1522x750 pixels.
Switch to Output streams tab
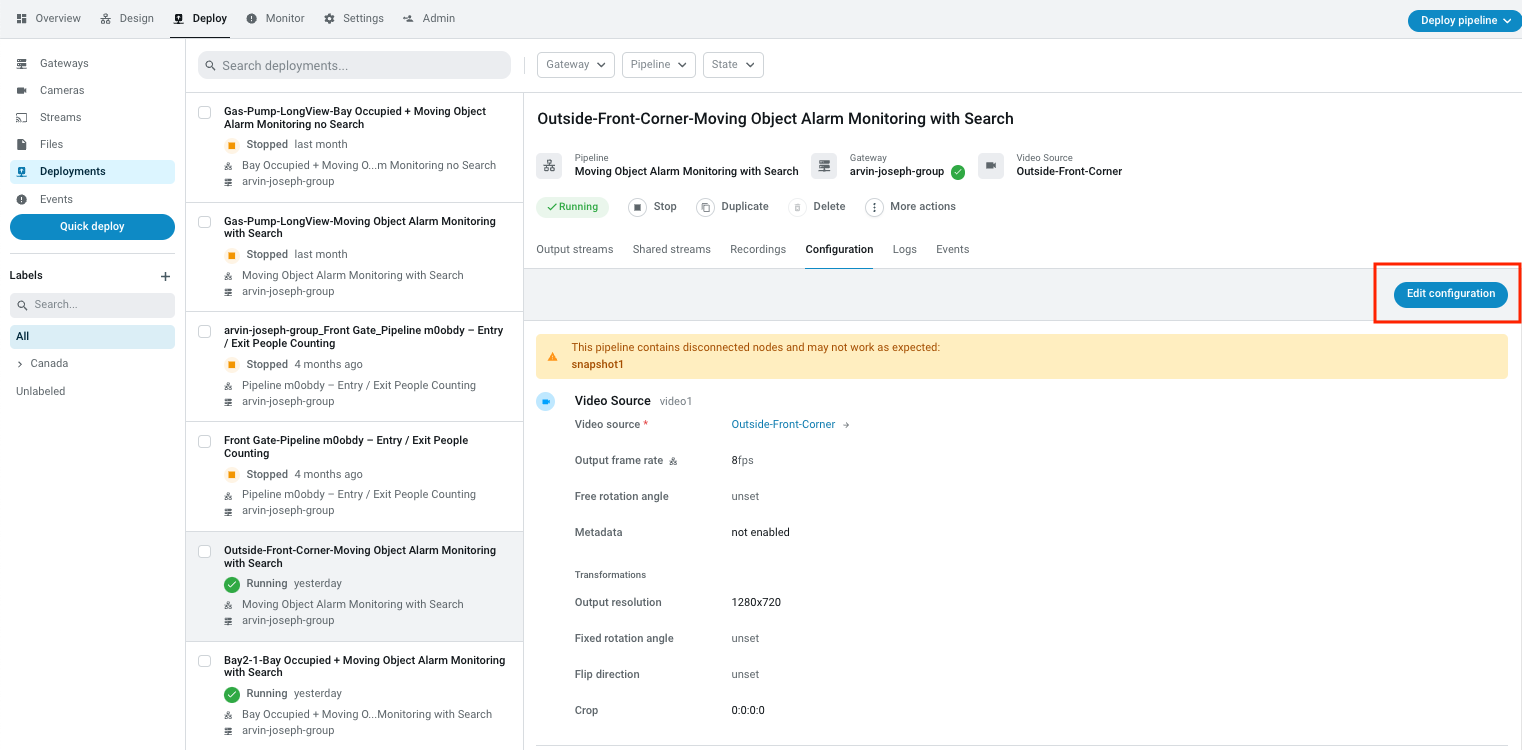click(x=575, y=249)
